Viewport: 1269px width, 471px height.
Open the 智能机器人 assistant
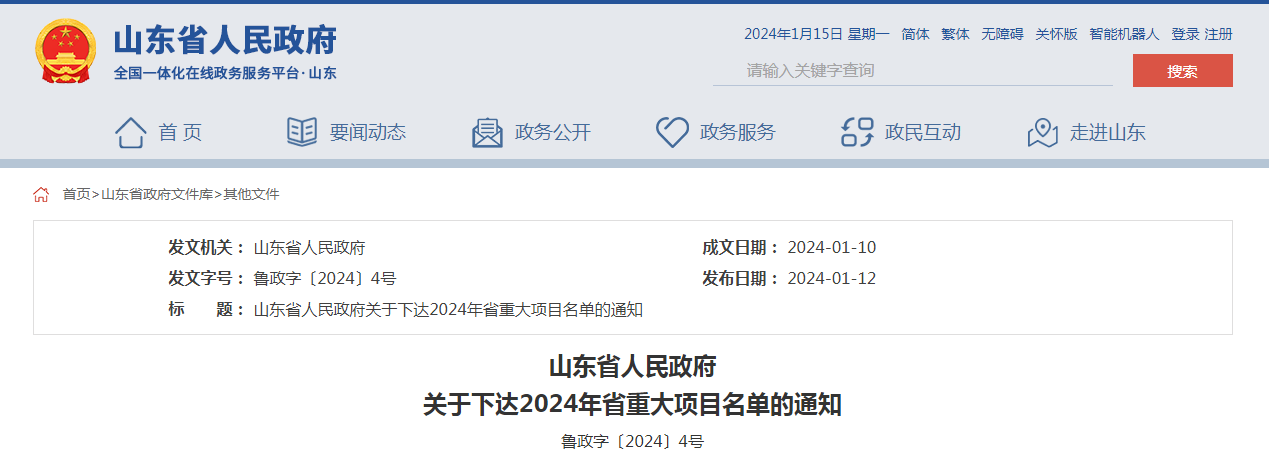pyautogui.click(x=1124, y=34)
